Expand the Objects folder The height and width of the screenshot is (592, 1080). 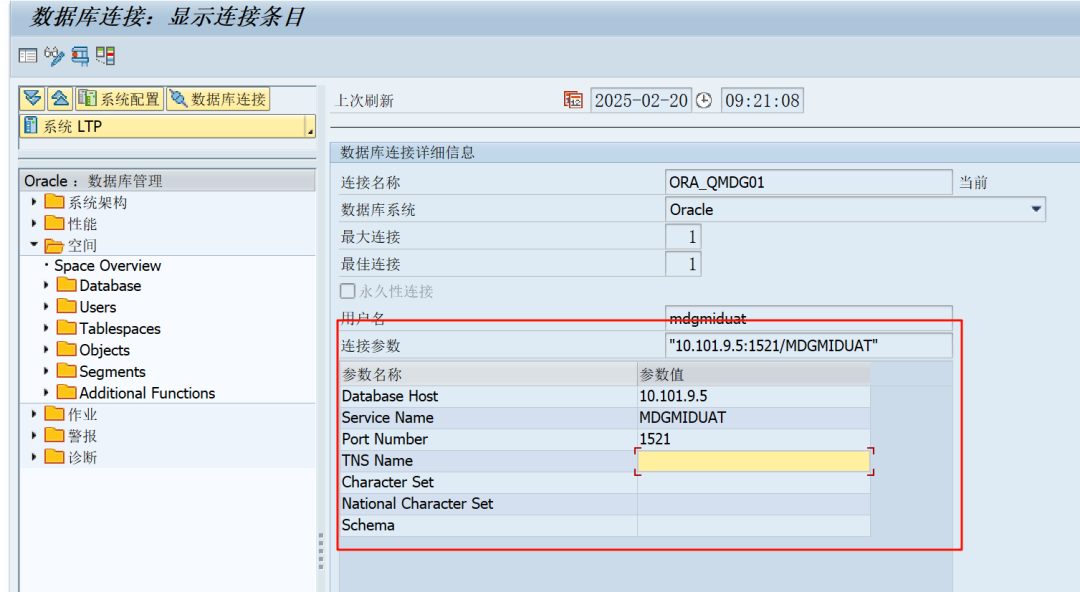point(46,349)
